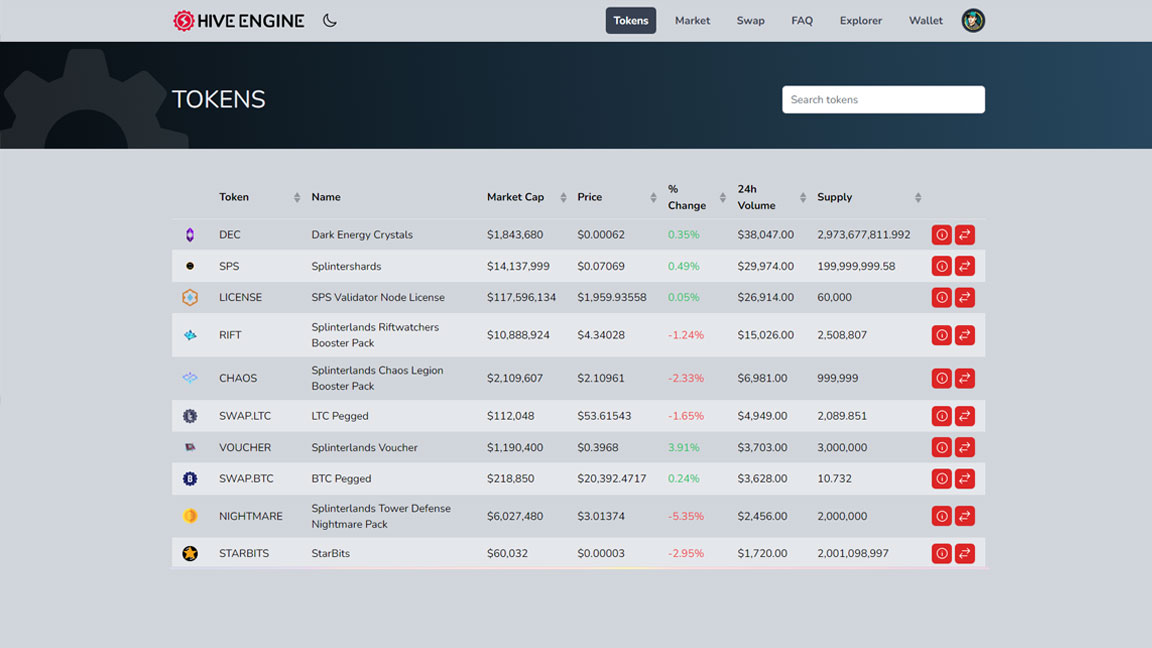Image resolution: width=1152 pixels, height=648 pixels.
Task: Open the Tokens tab
Action: (630, 21)
